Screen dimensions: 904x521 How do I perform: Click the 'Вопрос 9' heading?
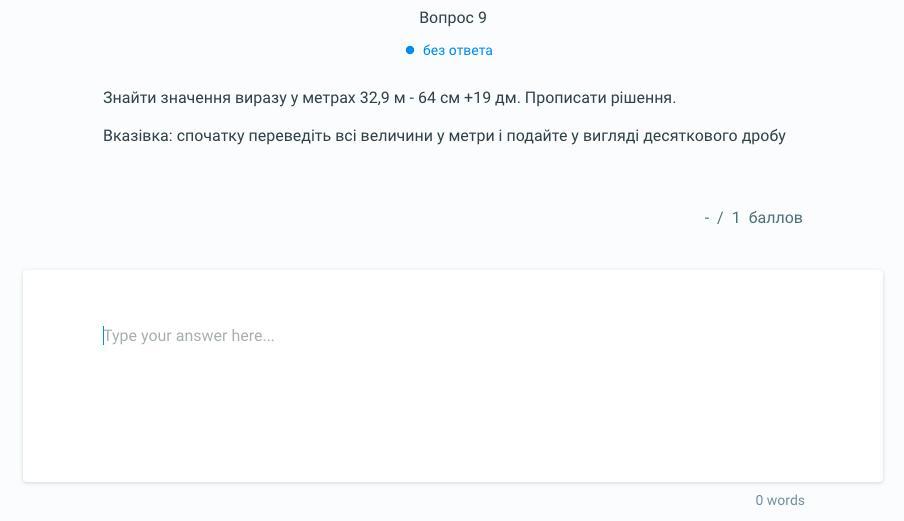[453, 18]
